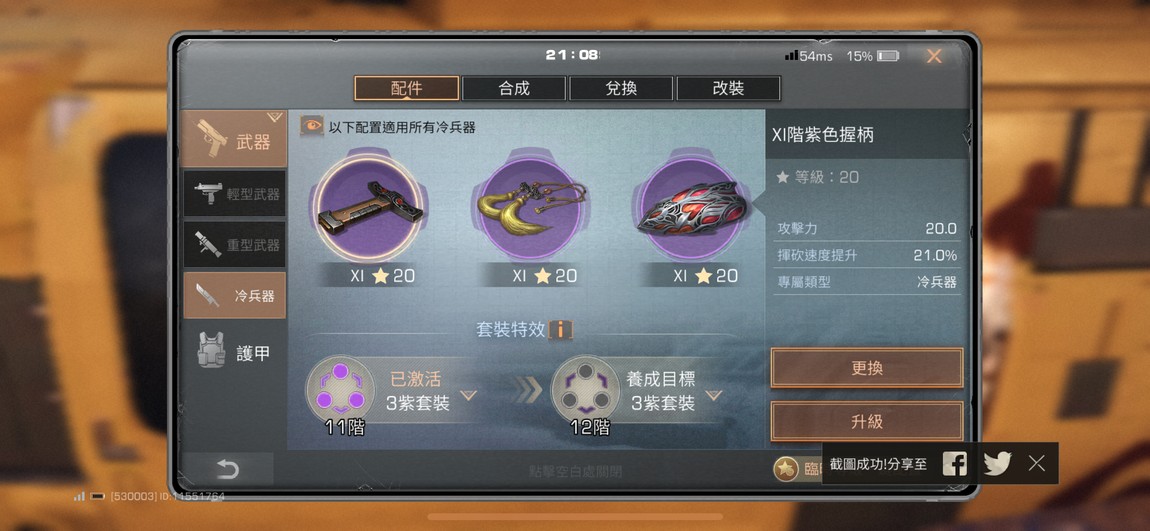This screenshot has height=531, width=1150.
Task: Open the 改裝 tab
Action: (728, 89)
